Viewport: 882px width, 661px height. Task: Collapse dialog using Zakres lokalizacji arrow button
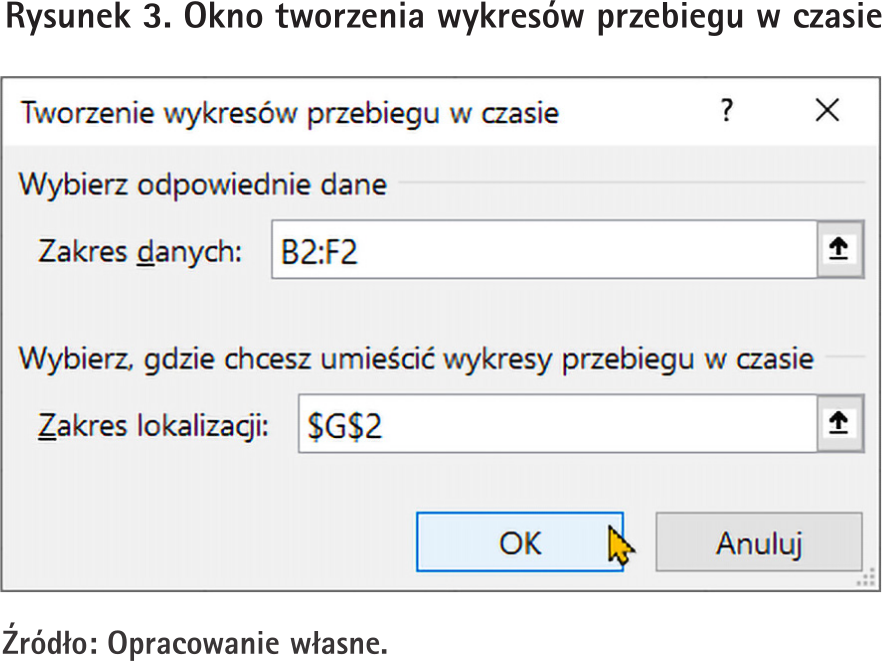tap(840, 424)
